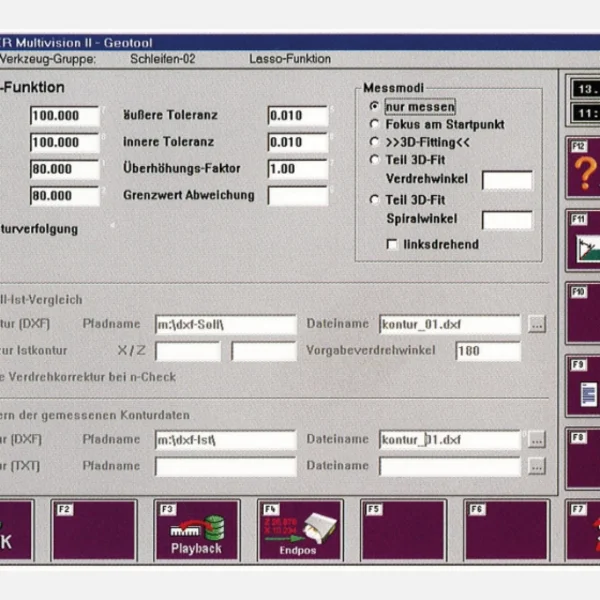This screenshot has height=600, width=600.
Task: Click the F9 document list icon
Action: [583, 386]
